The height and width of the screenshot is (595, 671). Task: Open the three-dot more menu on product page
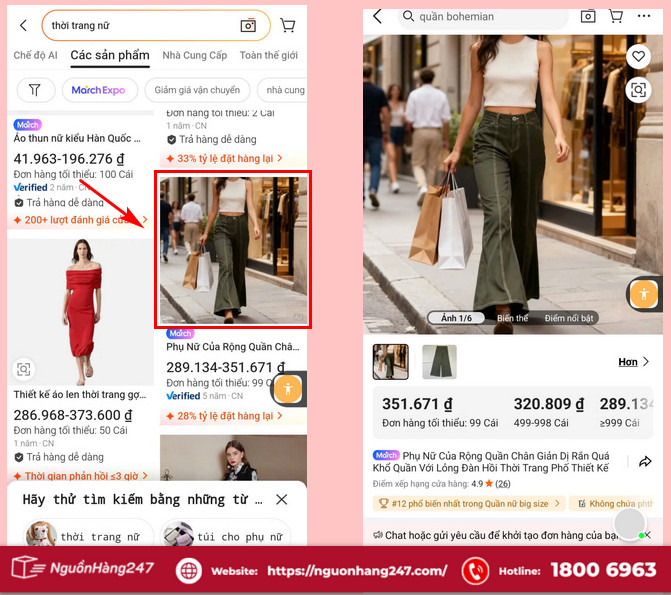pos(643,16)
